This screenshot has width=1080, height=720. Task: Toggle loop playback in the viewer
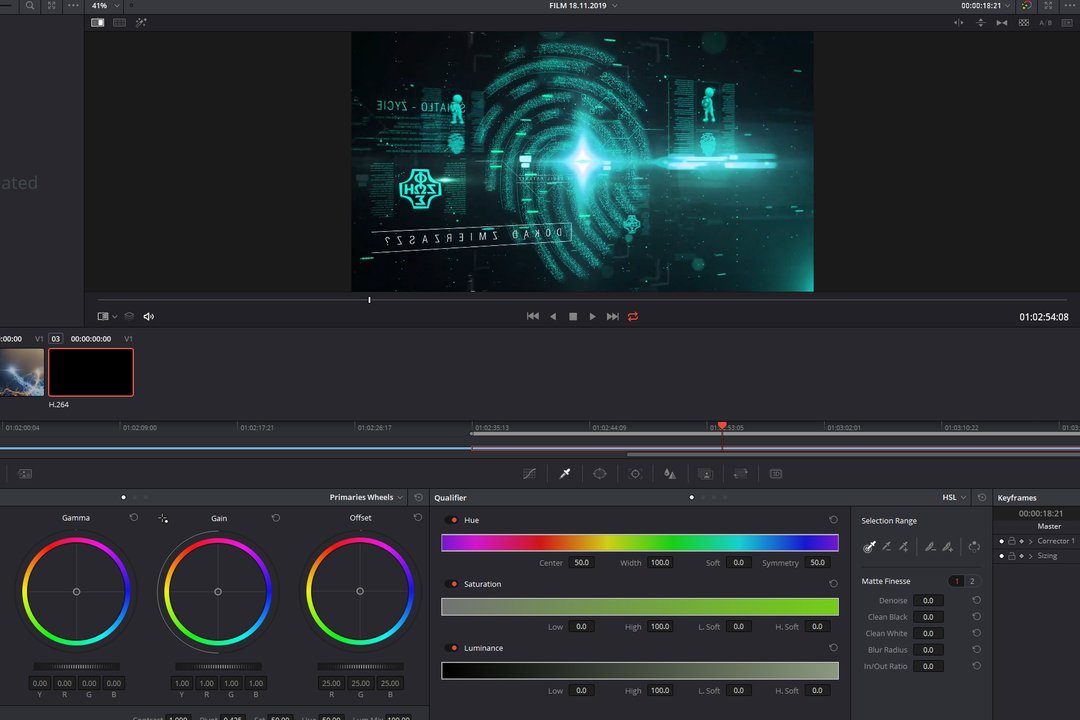[x=633, y=316]
